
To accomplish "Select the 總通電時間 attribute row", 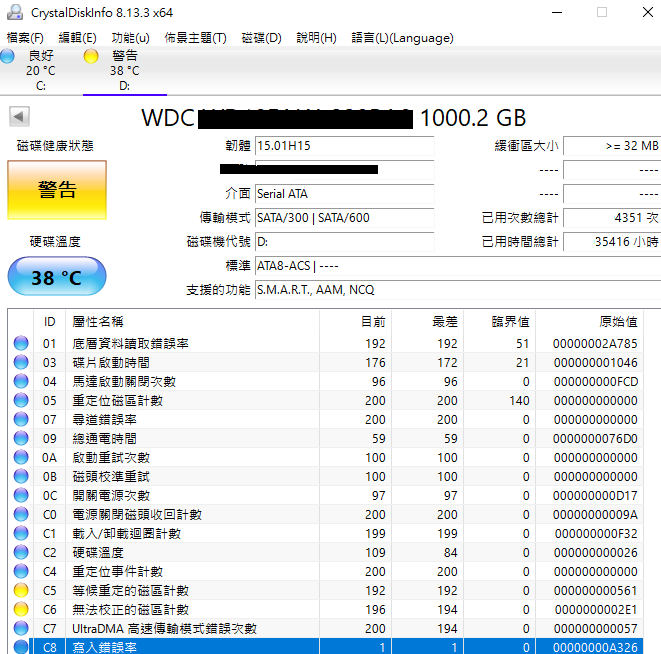I will click(325, 438).
